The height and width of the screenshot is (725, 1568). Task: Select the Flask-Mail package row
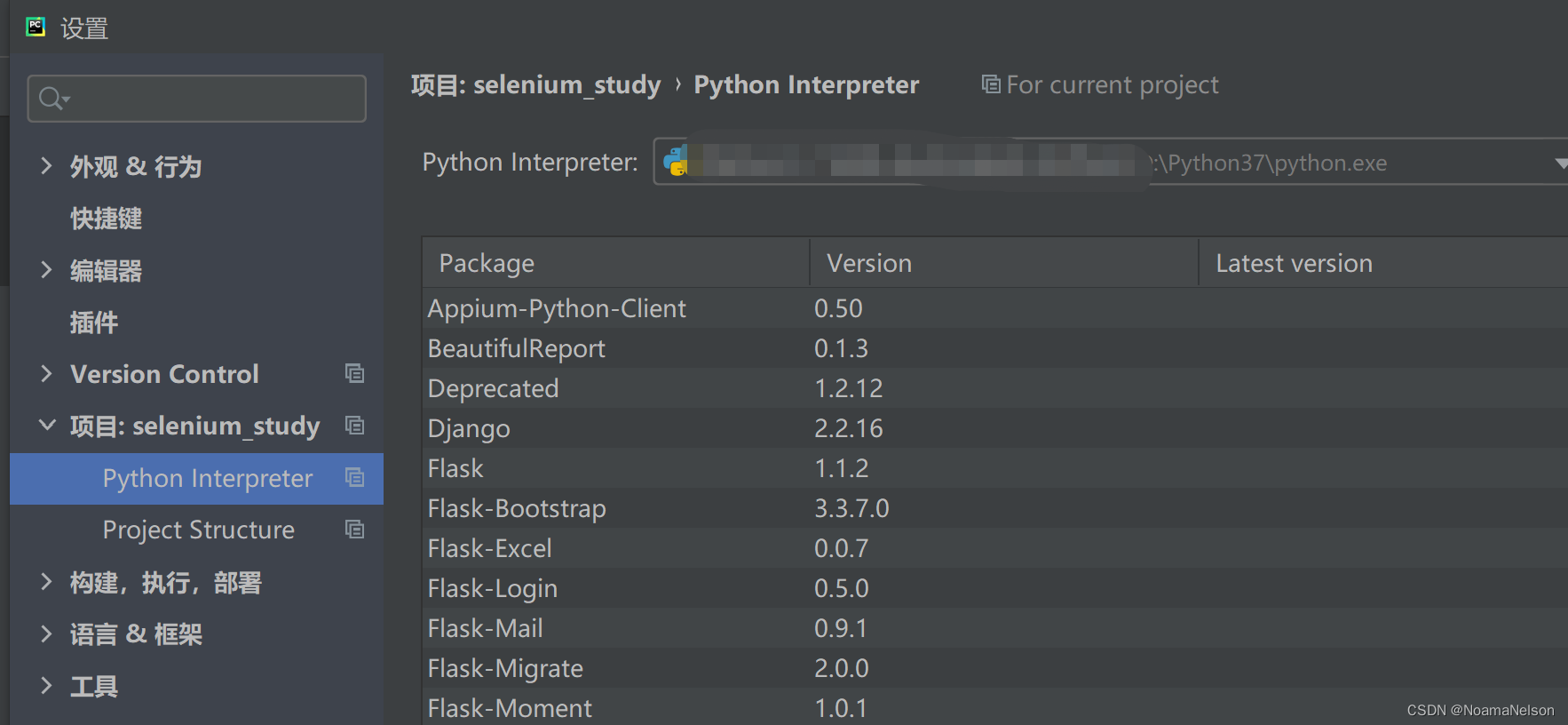pyautogui.click(x=995, y=628)
